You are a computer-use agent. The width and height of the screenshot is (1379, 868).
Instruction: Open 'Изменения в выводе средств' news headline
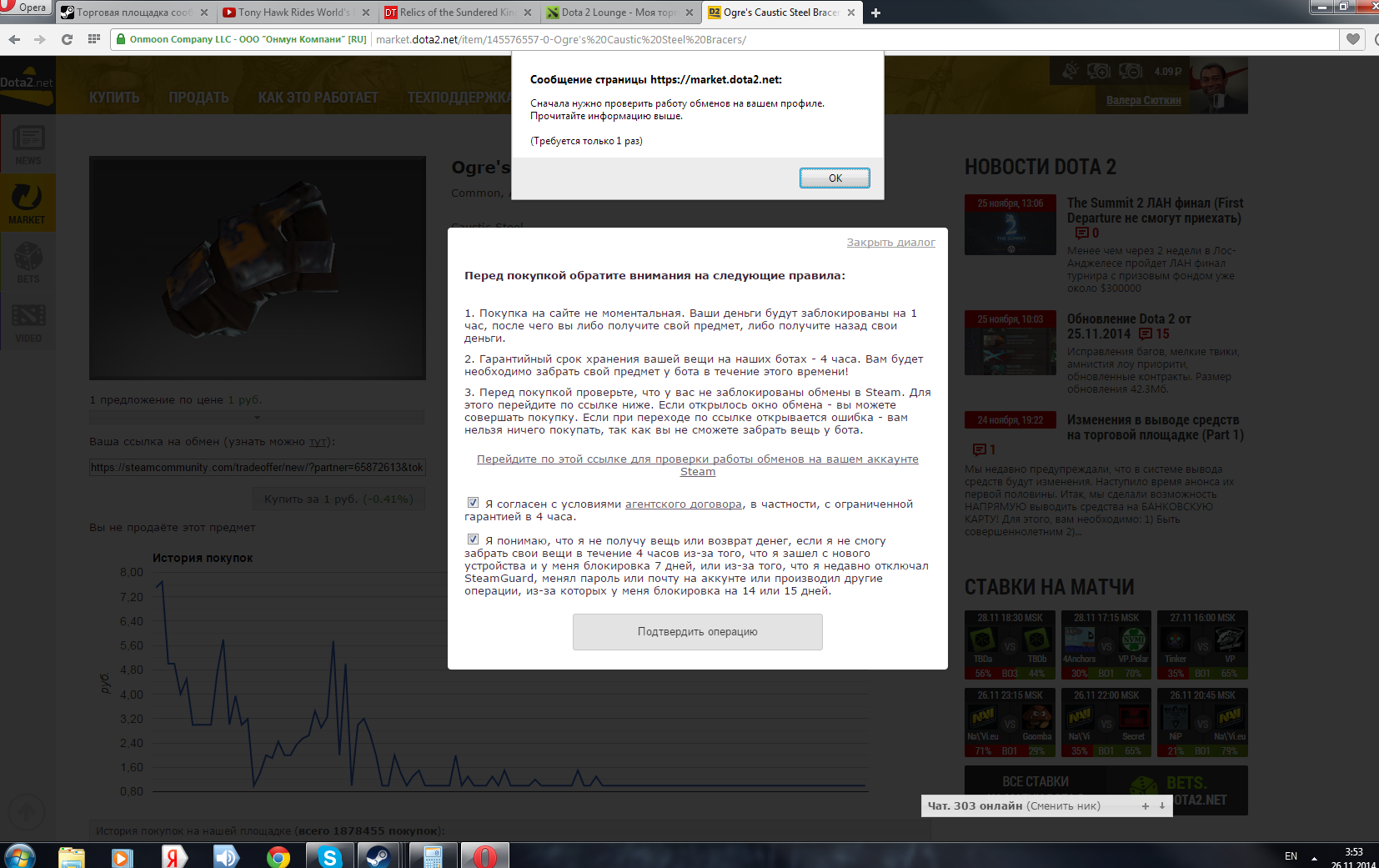(x=1155, y=428)
